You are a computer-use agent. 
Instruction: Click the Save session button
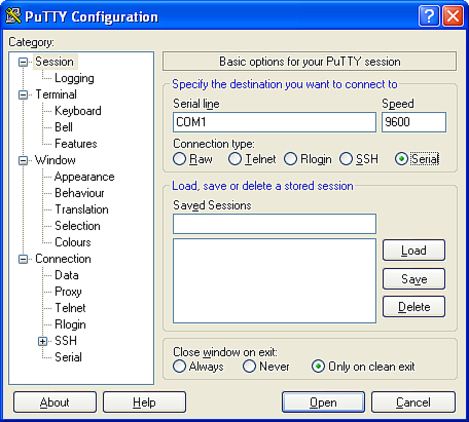[x=414, y=279]
